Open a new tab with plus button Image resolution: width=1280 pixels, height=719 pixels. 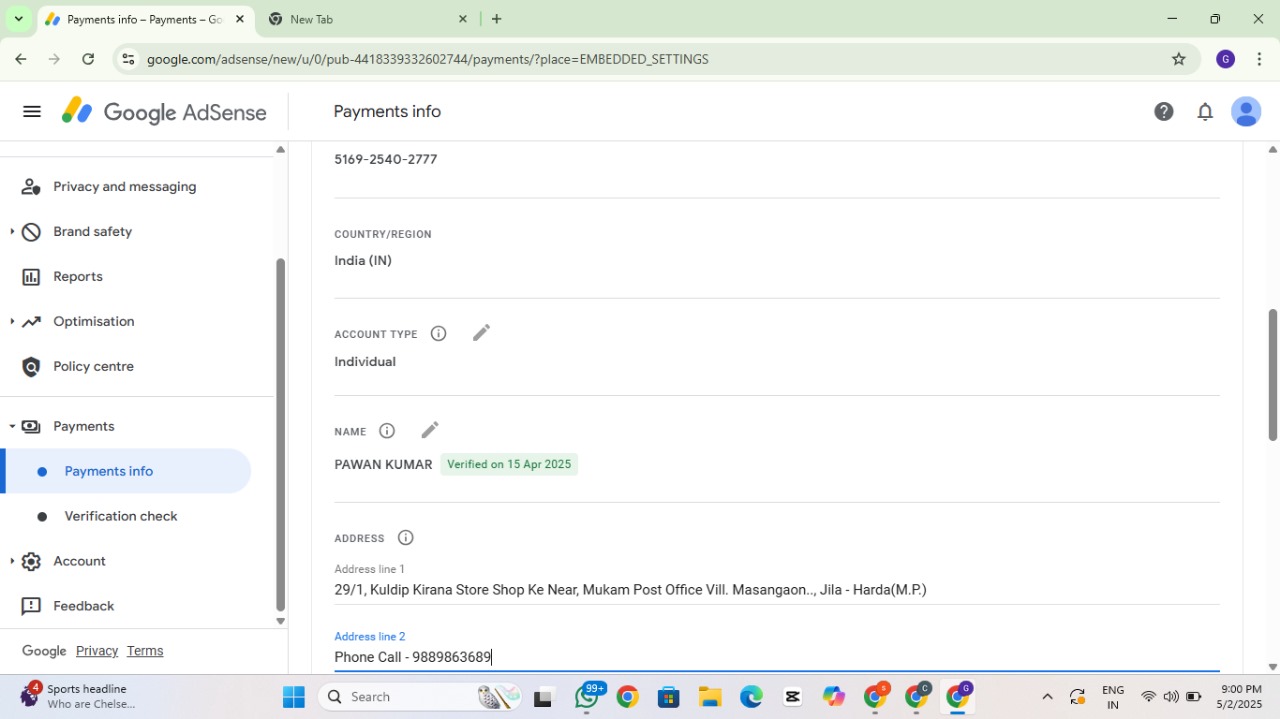tap(496, 19)
